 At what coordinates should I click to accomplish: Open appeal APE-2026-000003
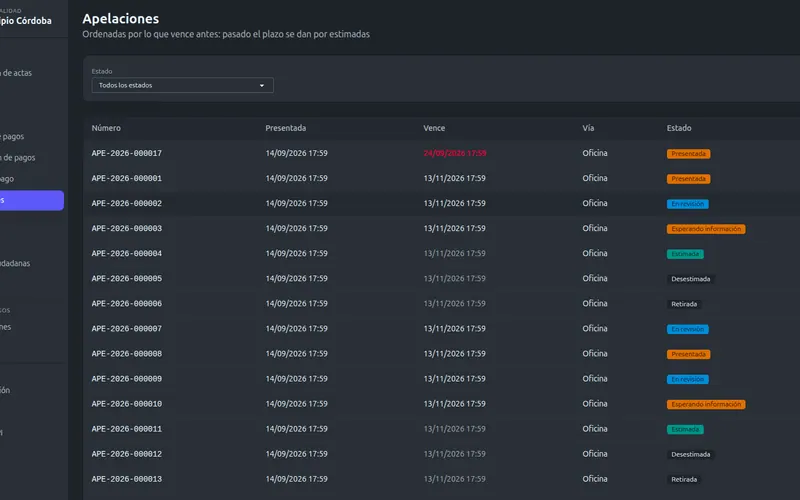click(127, 228)
